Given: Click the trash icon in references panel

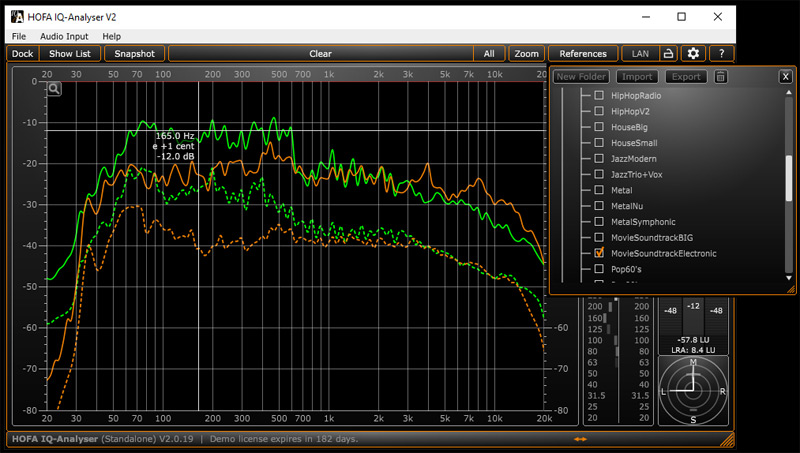Looking at the screenshot, I should [721, 77].
